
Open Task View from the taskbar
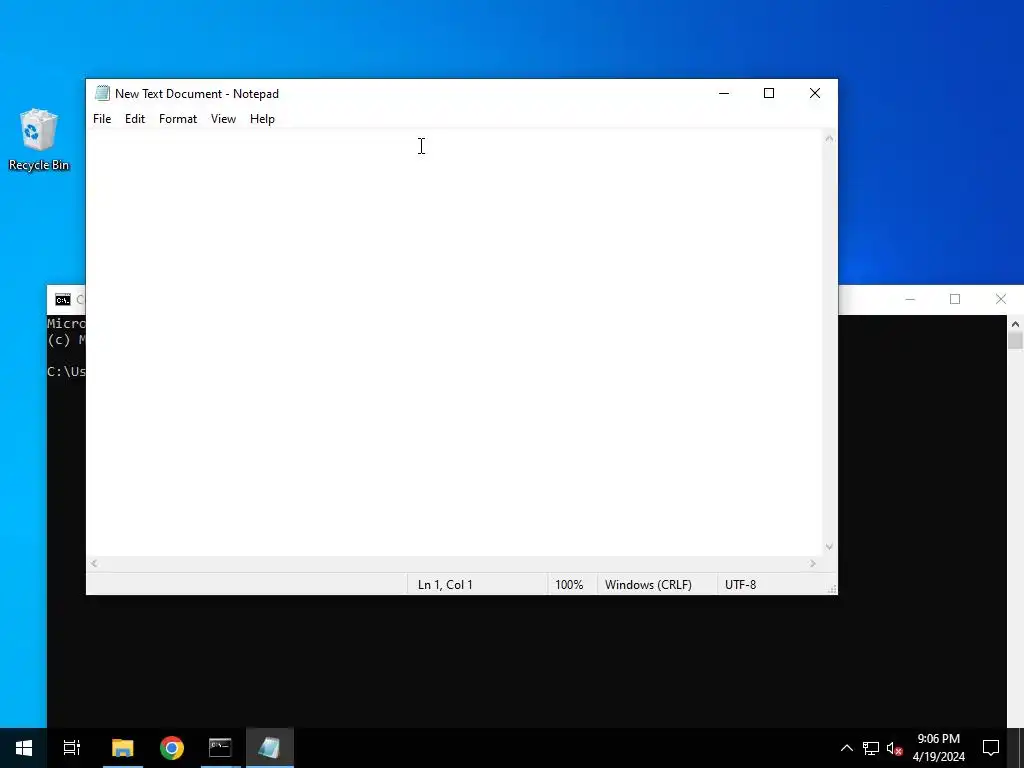[71, 748]
